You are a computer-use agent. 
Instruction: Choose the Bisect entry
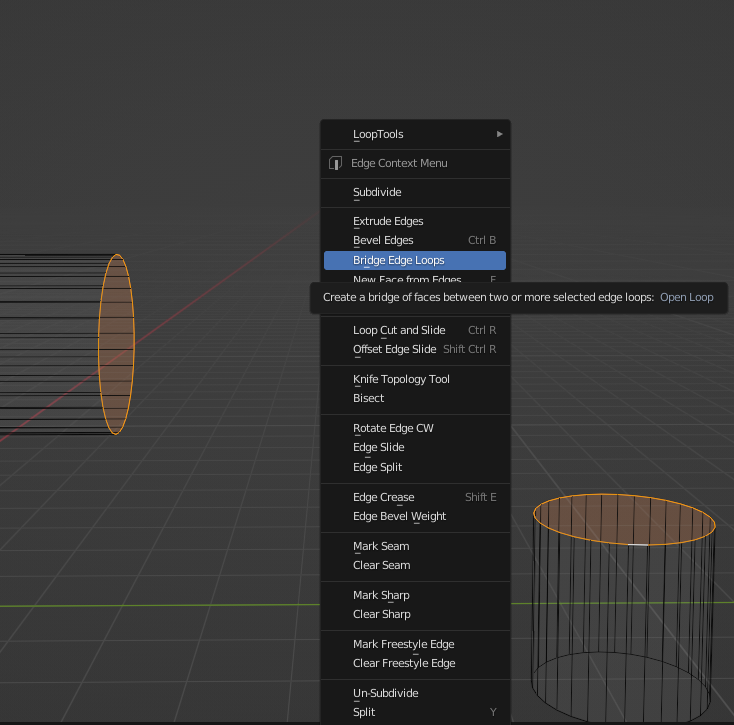[415, 398]
